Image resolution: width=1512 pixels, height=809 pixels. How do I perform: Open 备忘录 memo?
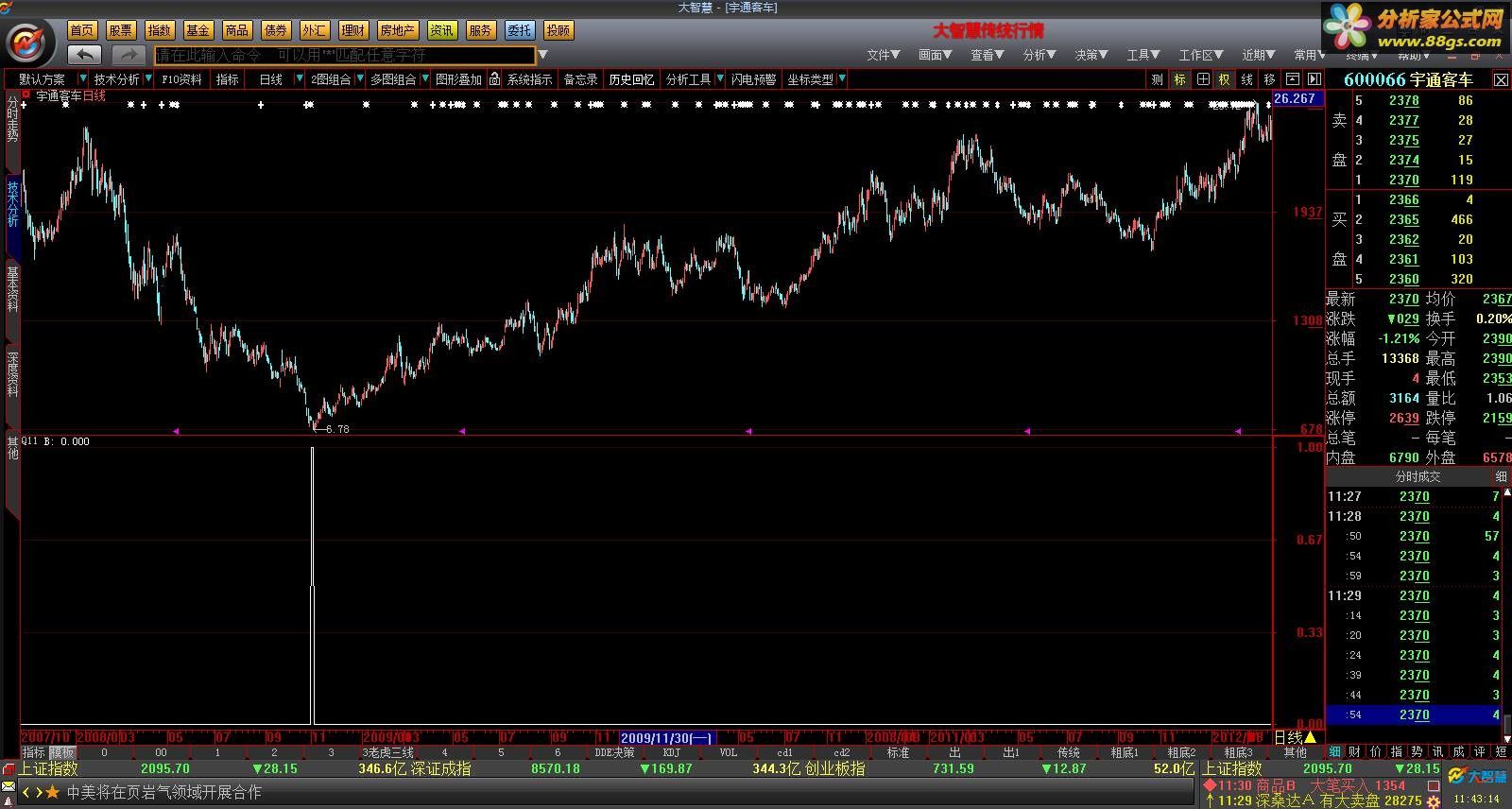coord(580,79)
